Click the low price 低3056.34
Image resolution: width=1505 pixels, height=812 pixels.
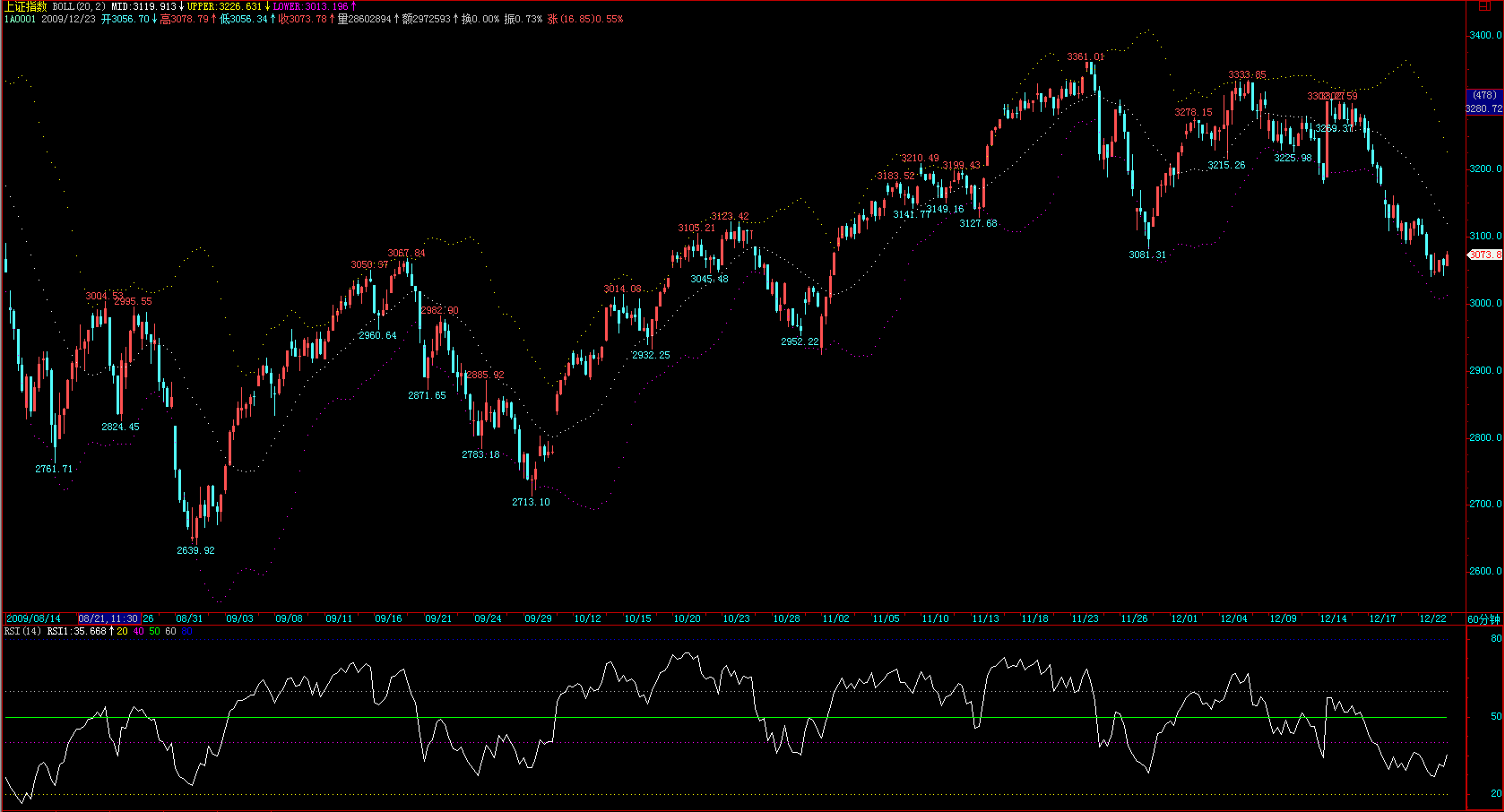pos(243,19)
